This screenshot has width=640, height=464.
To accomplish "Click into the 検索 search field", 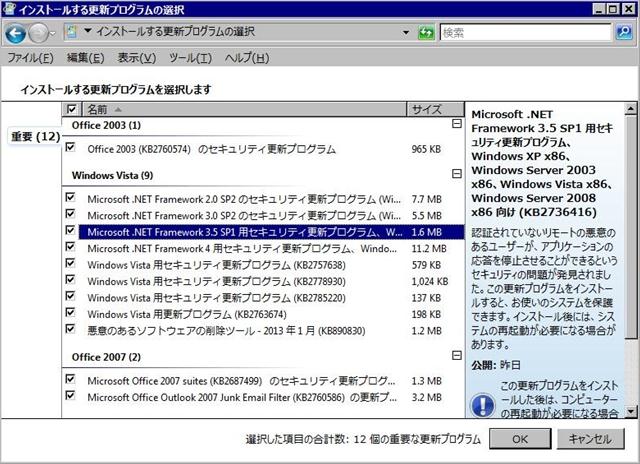I will pos(526,32).
